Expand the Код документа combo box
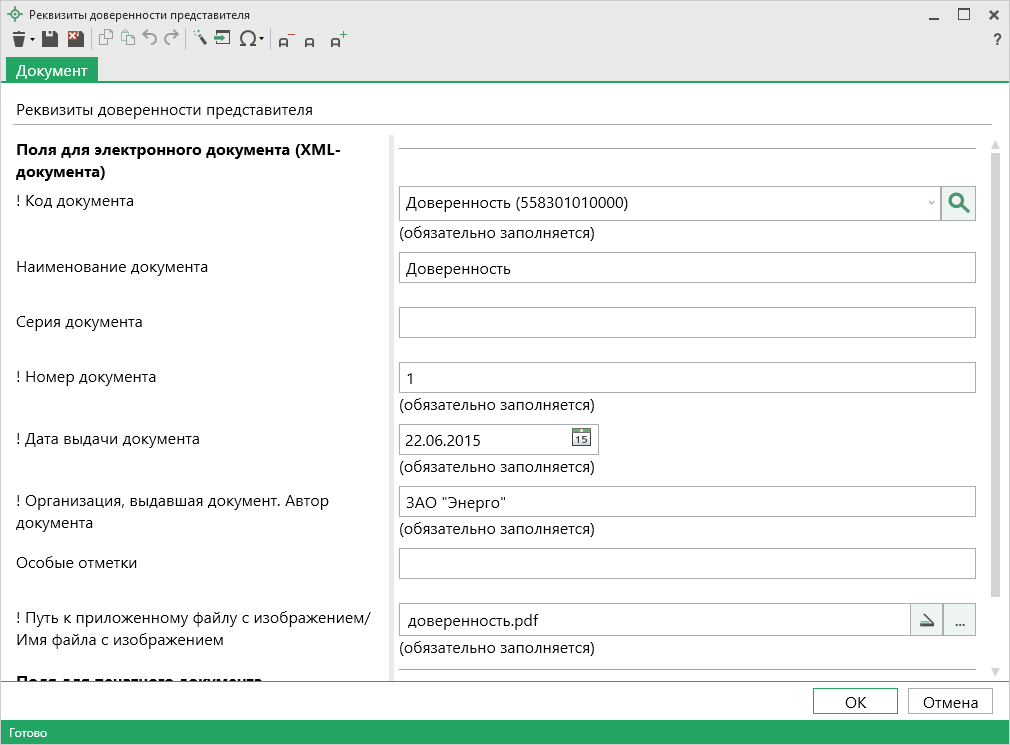1010x745 pixels. pos(931,203)
